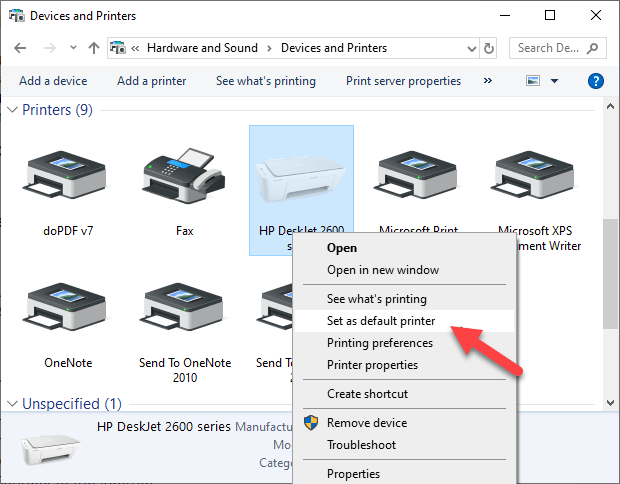Select the Send To OneNote 2010 printer icon
Image resolution: width=620 pixels, height=484 pixels.
click(x=183, y=306)
